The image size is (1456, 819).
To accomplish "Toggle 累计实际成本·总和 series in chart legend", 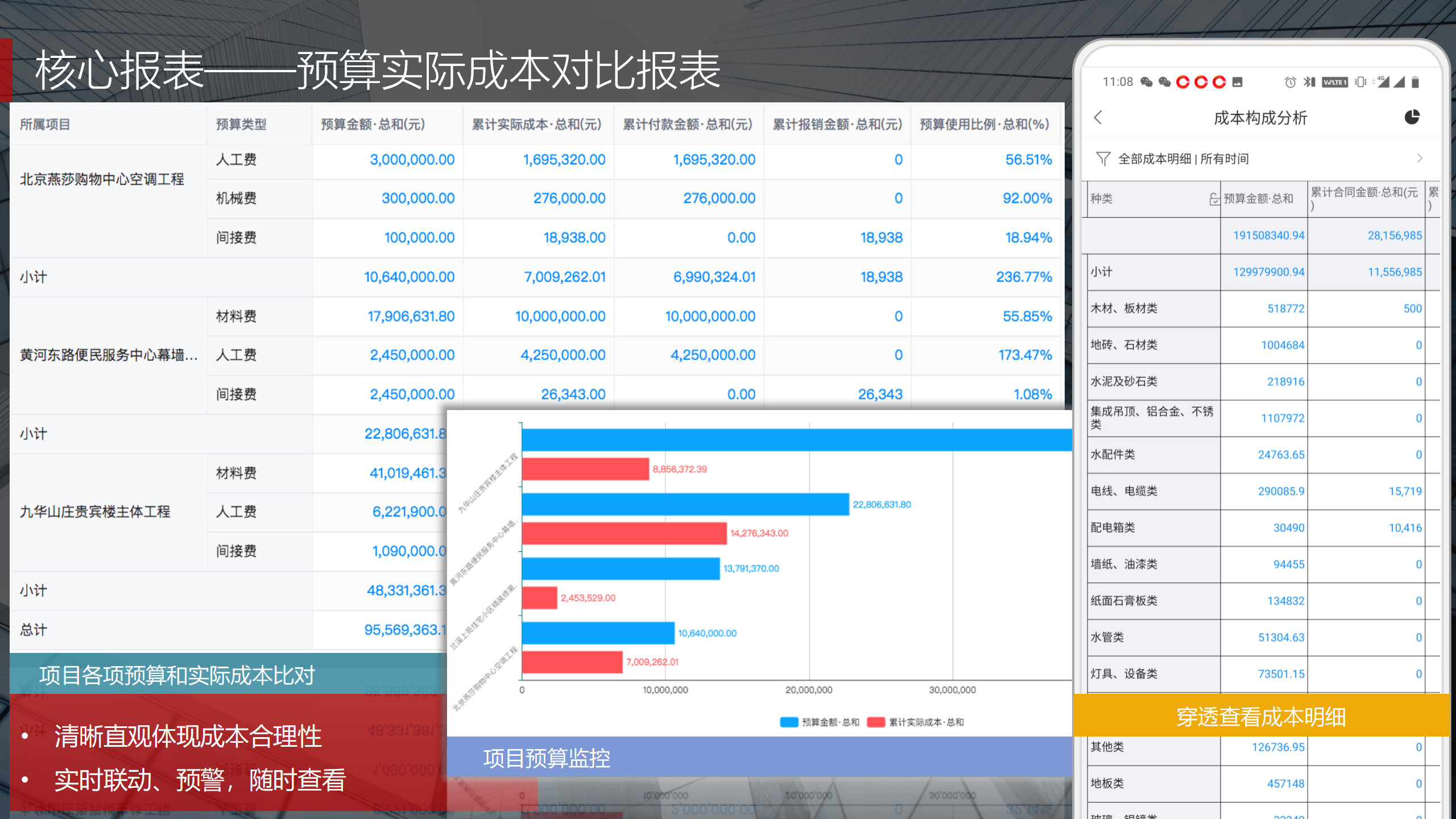I will 916,722.
